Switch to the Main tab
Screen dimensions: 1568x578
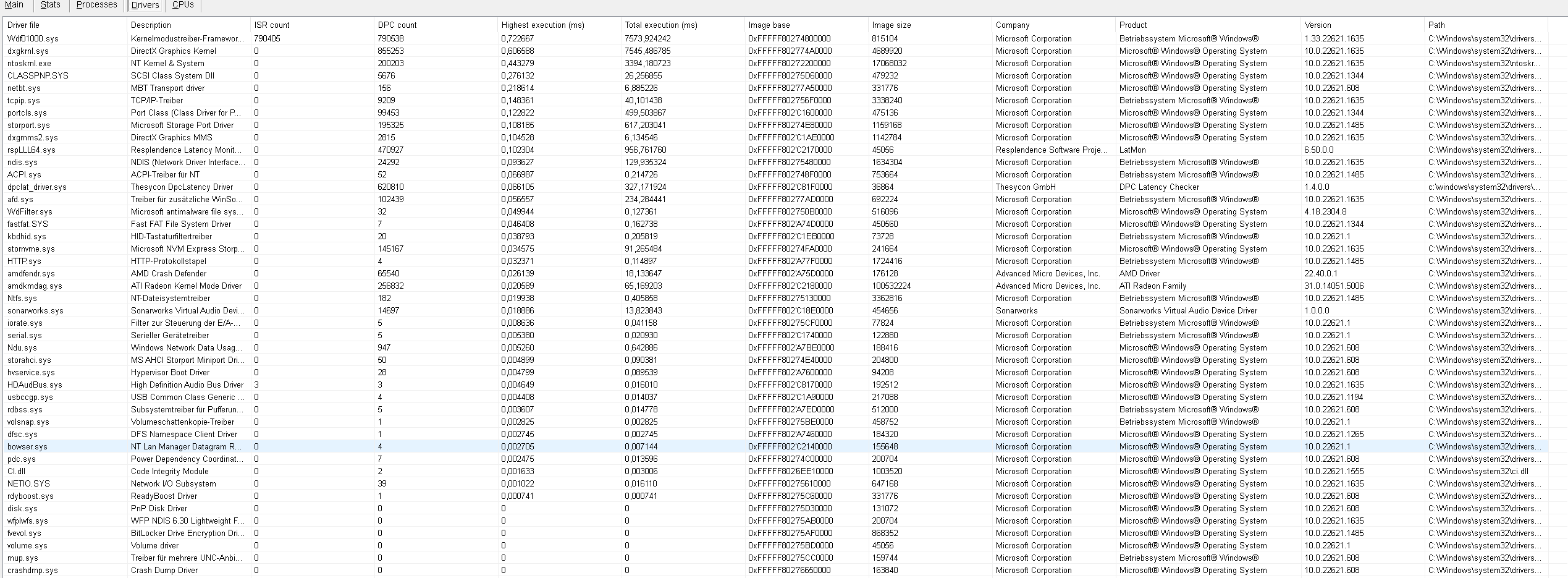[14, 5]
